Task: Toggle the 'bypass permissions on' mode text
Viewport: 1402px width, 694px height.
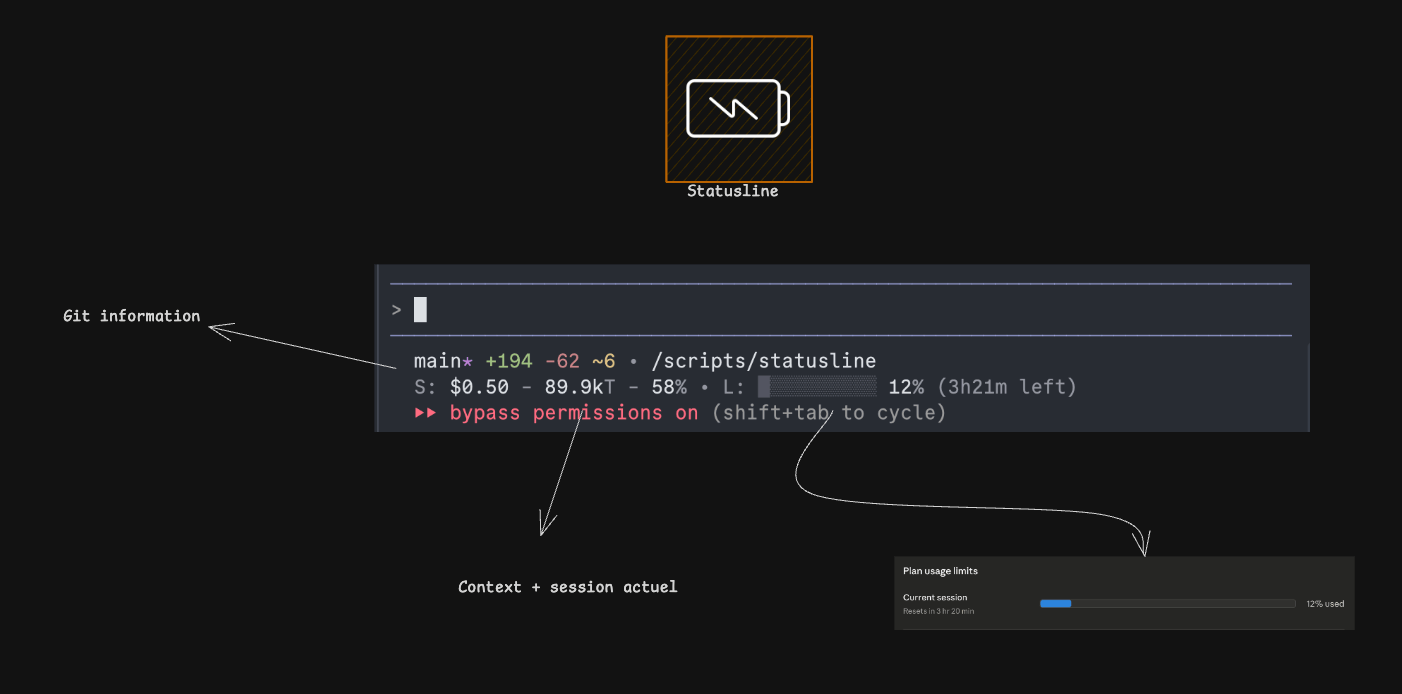Action: tap(574, 413)
